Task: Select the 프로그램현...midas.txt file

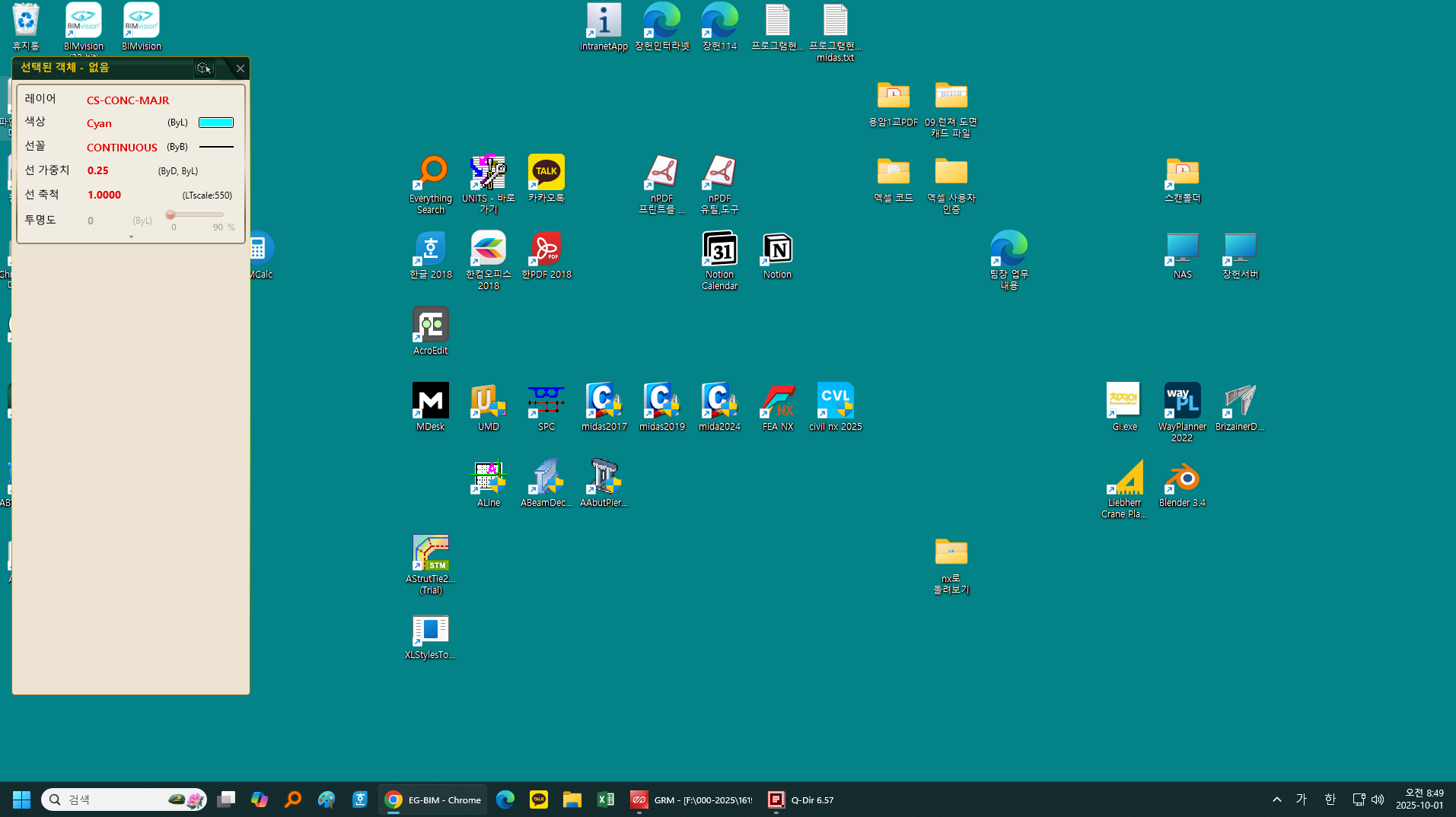Action: tap(835, 33)
